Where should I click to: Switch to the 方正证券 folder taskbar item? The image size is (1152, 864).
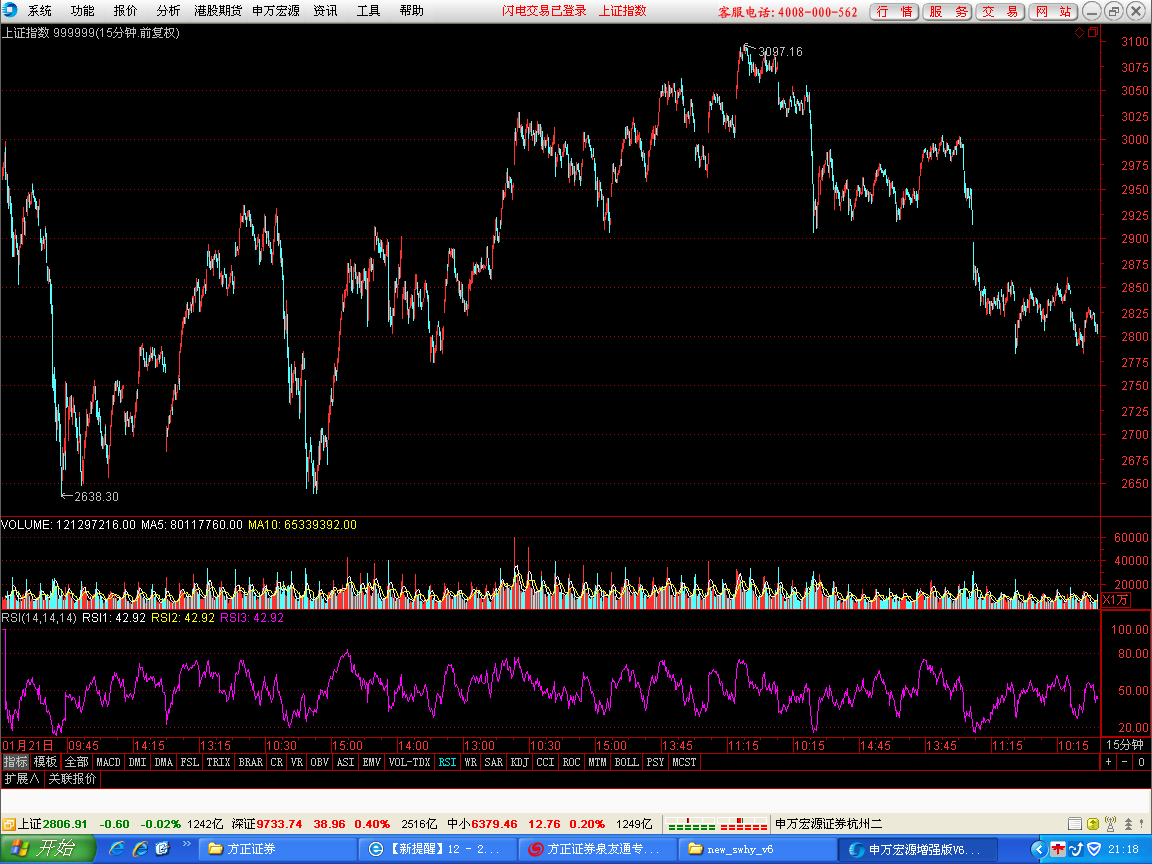pos(276,849)
